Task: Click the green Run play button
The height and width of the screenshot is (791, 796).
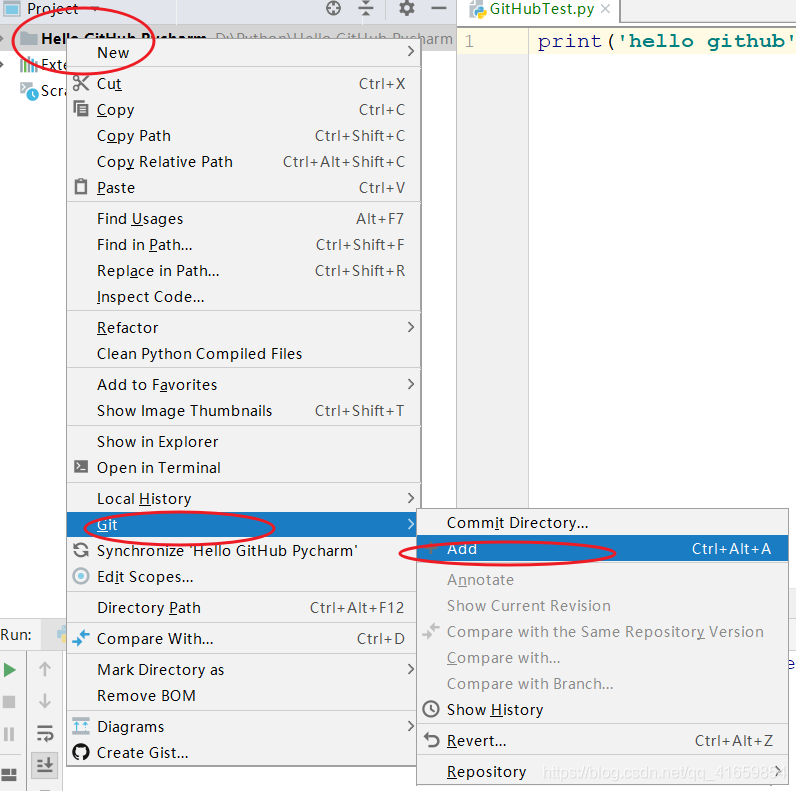Action: click(x=9, y=670)
